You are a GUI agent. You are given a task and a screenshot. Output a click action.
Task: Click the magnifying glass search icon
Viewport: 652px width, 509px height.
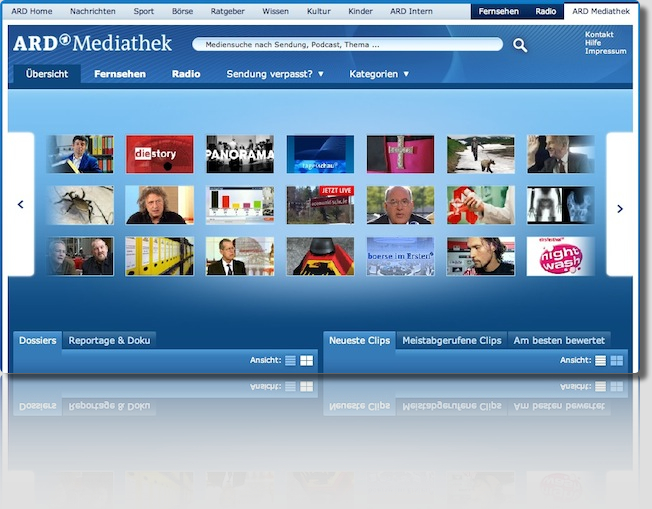[x=520, y=45]
